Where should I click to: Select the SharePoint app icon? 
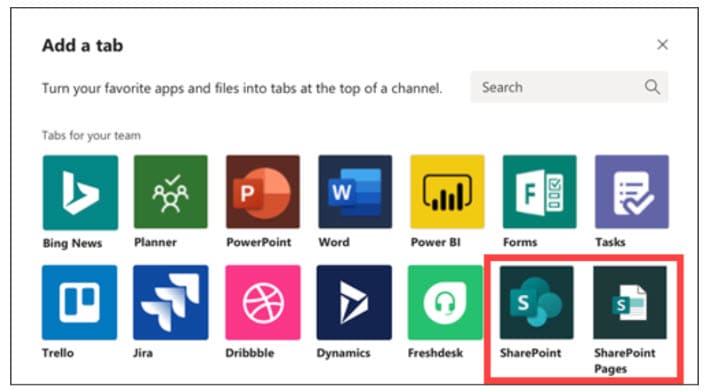537,302
